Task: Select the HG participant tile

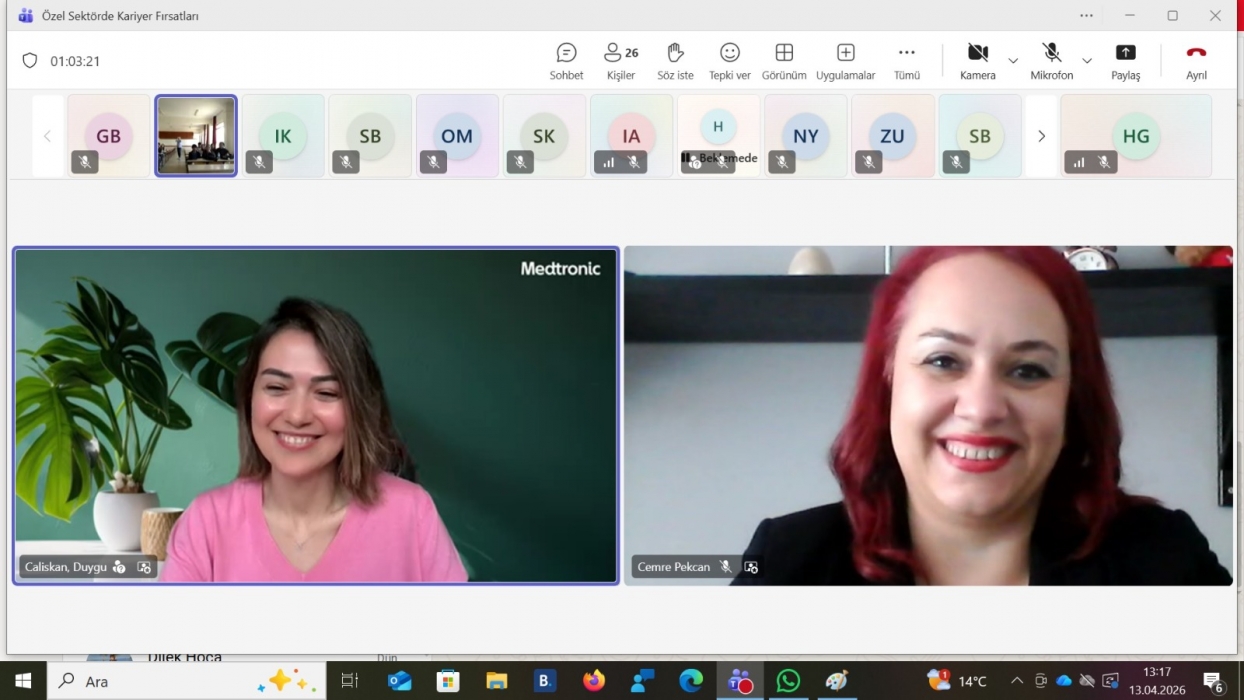Action: tap(1135, 136)
